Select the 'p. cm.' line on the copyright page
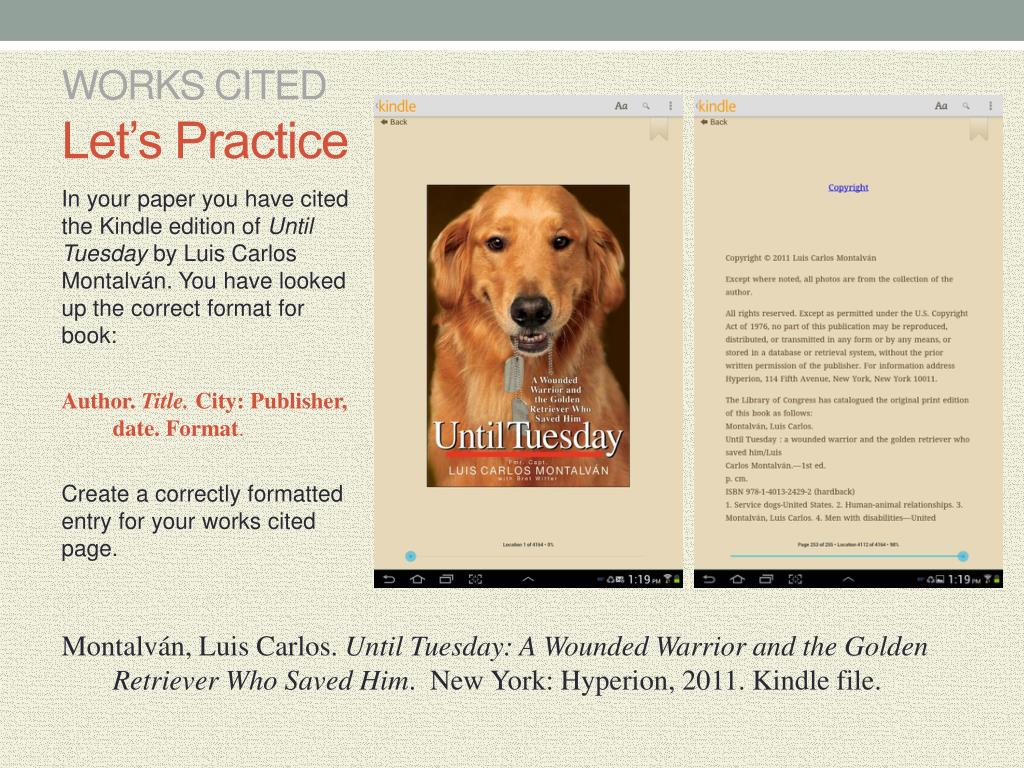 736,479
